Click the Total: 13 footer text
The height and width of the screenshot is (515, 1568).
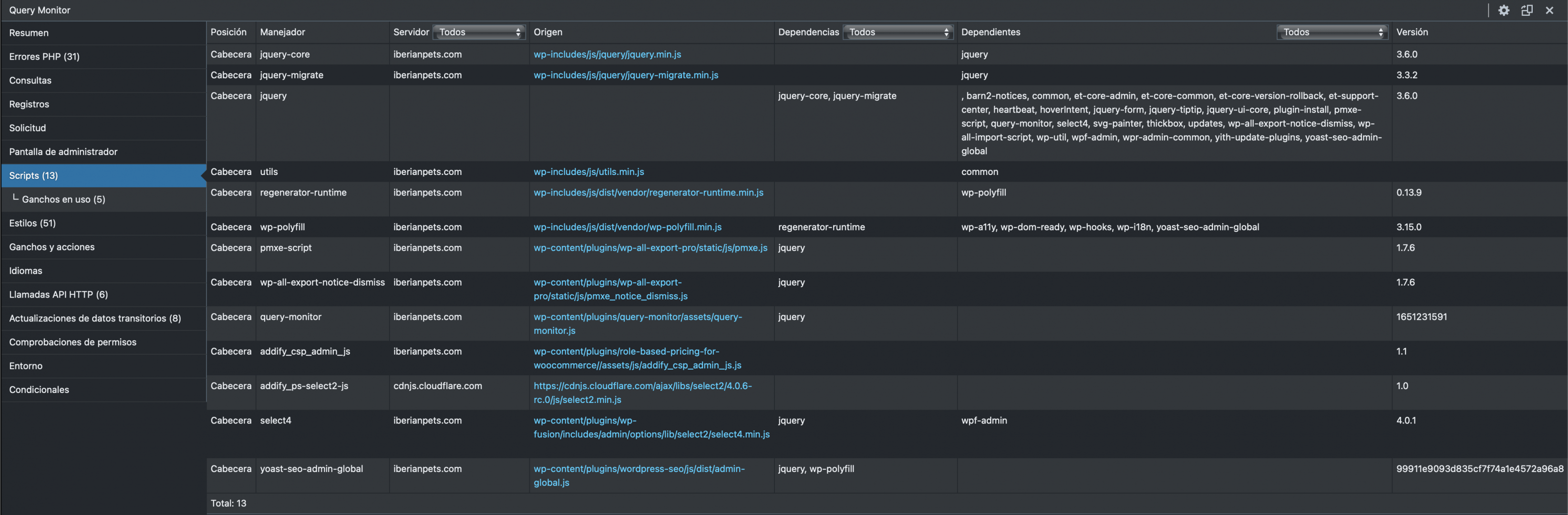228,504
